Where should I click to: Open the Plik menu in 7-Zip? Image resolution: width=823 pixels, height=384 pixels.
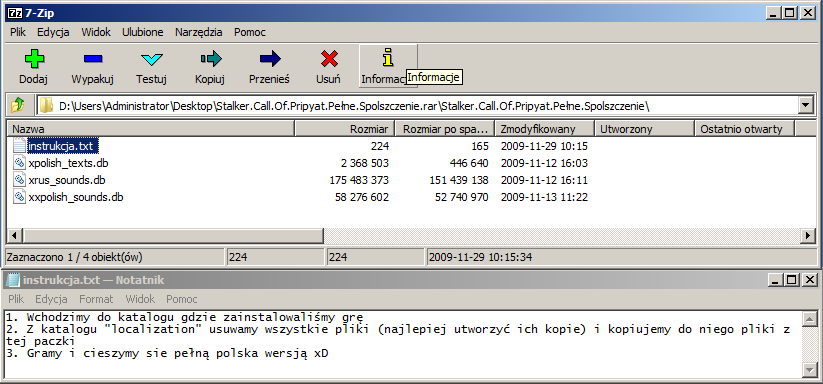(x=18, y=32)
